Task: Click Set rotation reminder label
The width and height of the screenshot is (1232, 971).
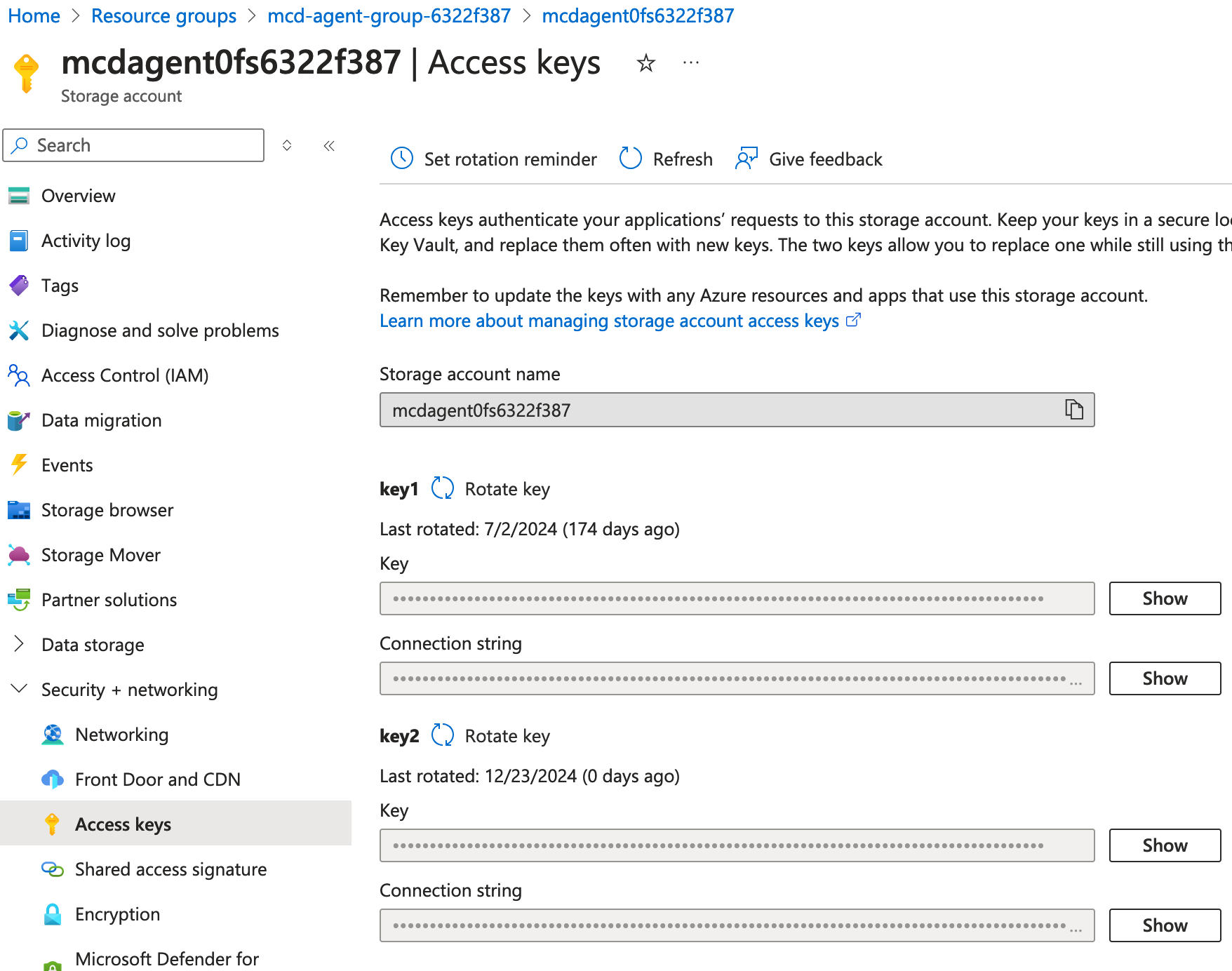Action: coord(510,159)
